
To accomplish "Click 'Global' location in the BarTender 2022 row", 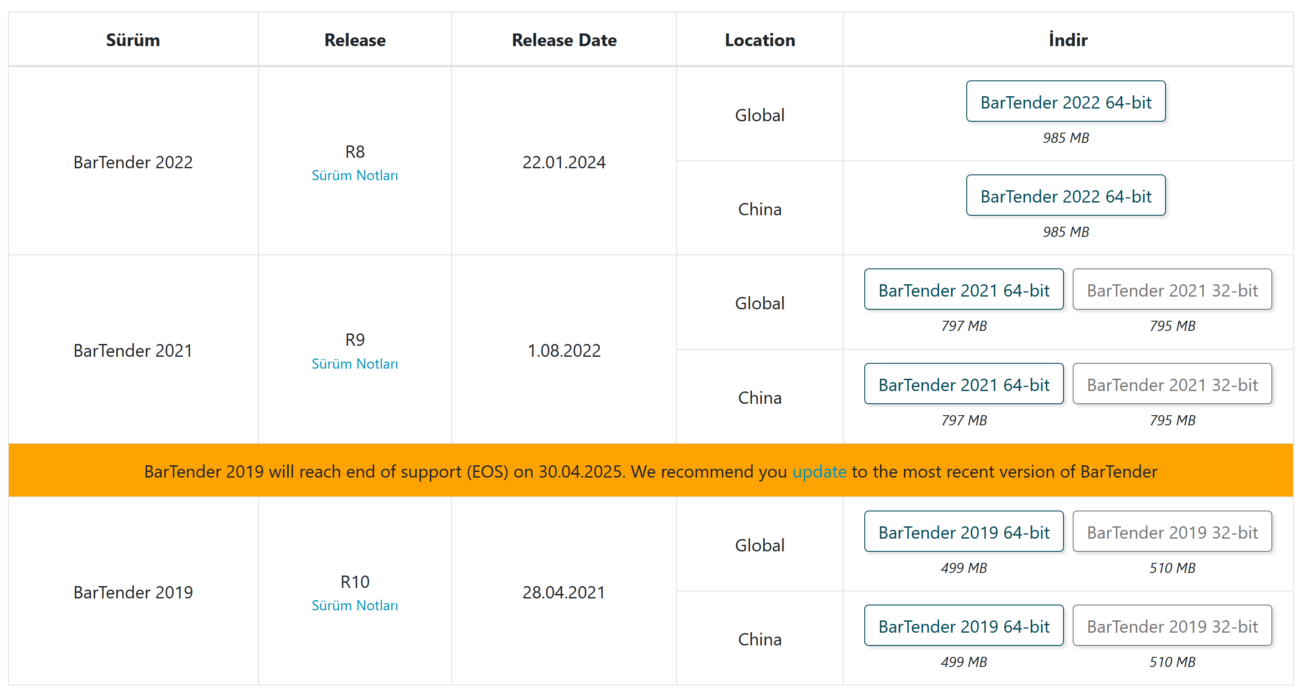I will click(760, 115).
